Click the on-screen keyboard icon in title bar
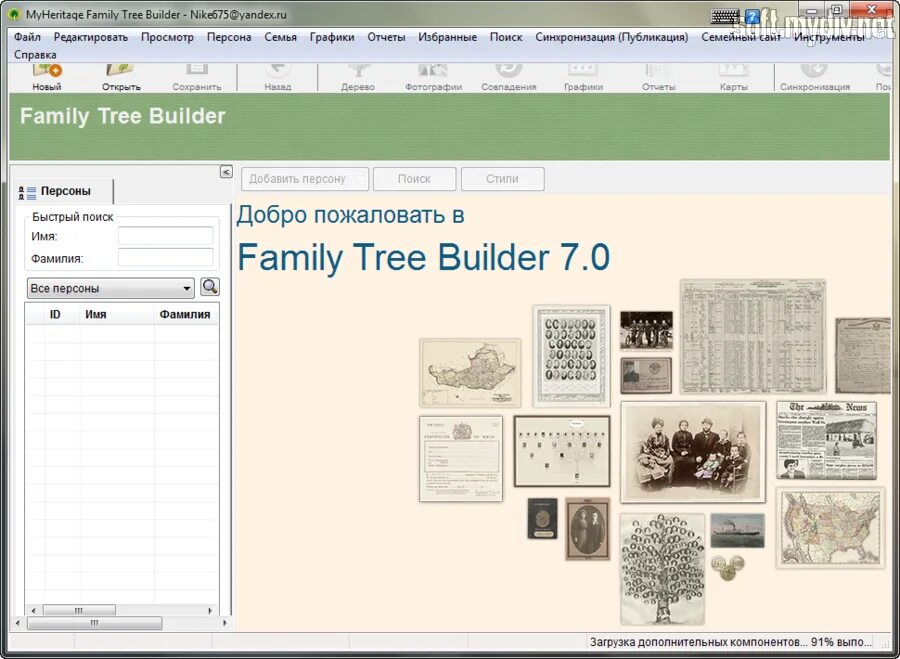This screenshot has width=900, height=659. point(726,16)
